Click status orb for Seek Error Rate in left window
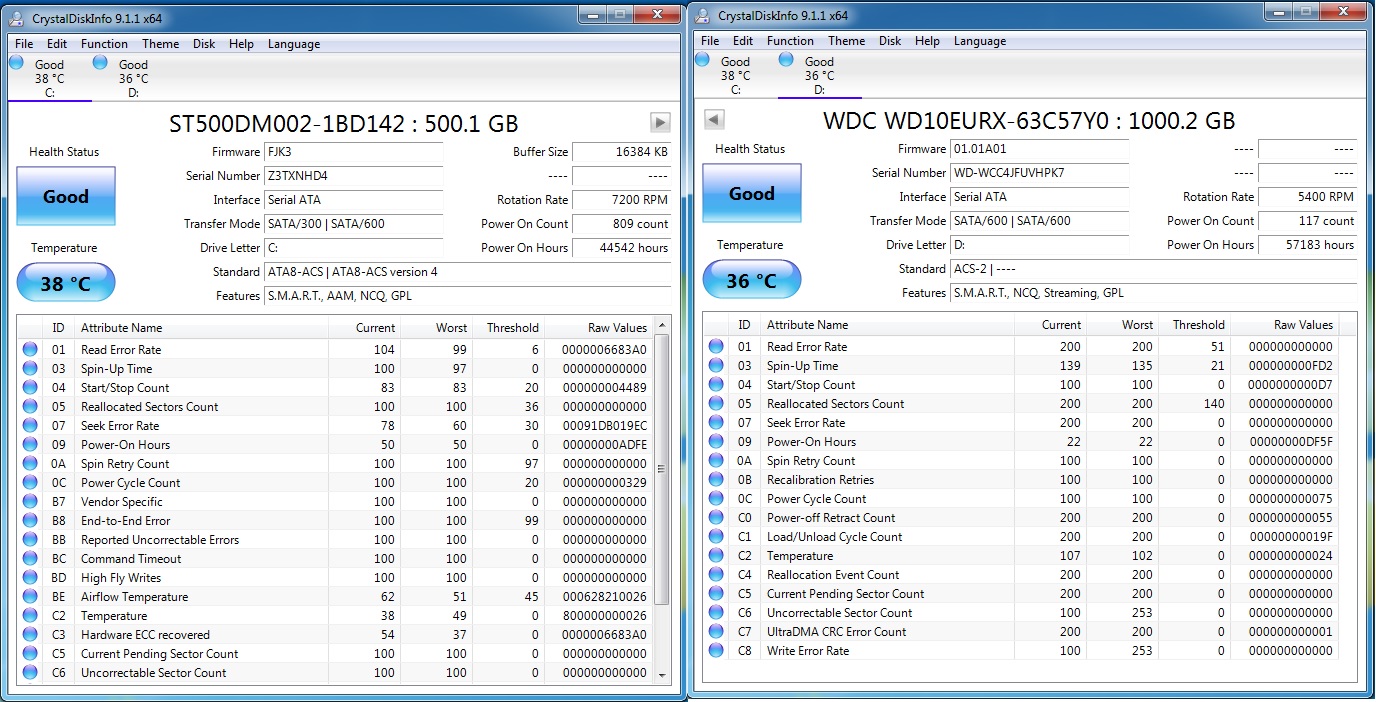The image size is (1376, 702). 30,426
